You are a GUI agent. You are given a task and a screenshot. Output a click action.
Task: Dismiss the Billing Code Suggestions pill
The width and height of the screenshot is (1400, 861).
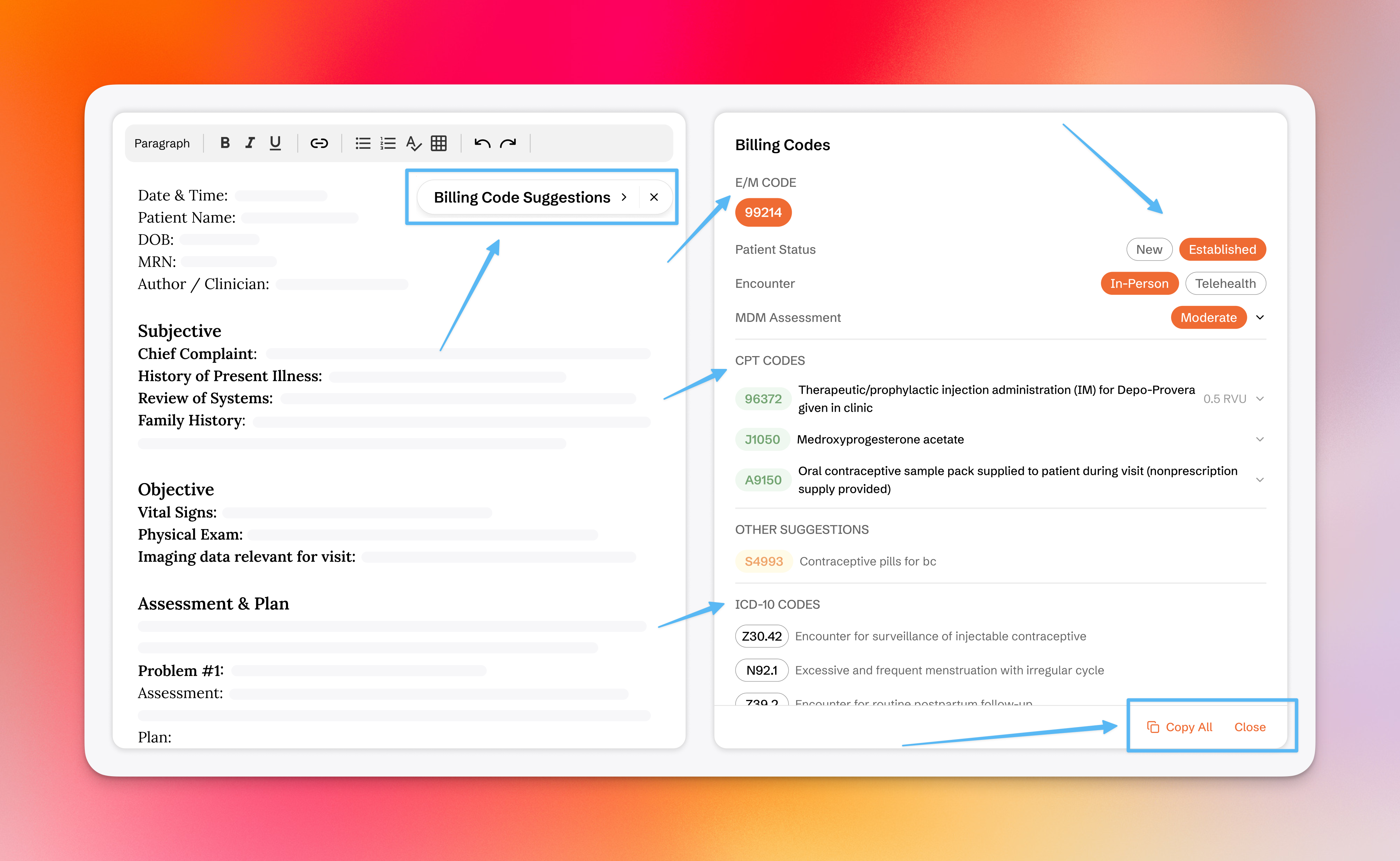[x=654, y=197]
